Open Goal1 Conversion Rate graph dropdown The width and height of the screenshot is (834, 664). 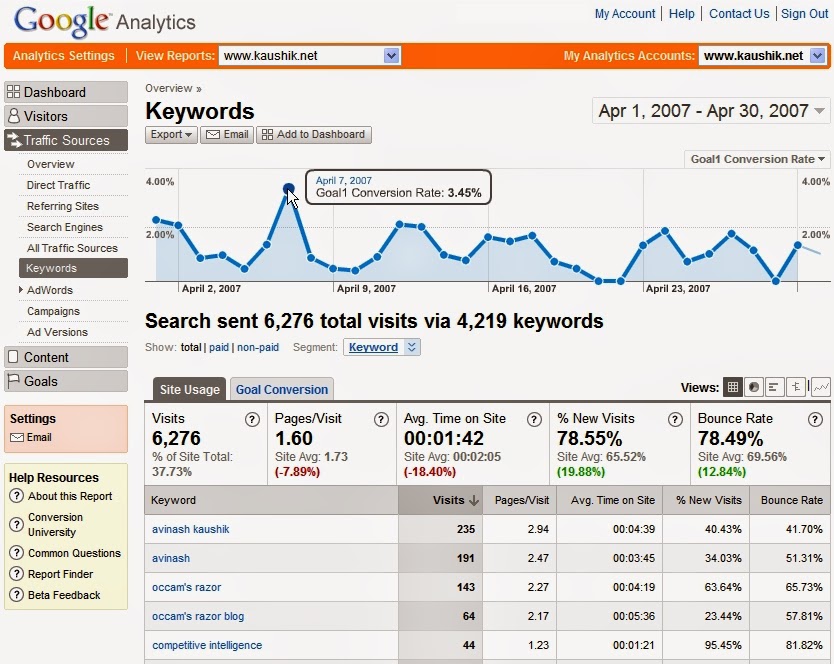(757, 159)
